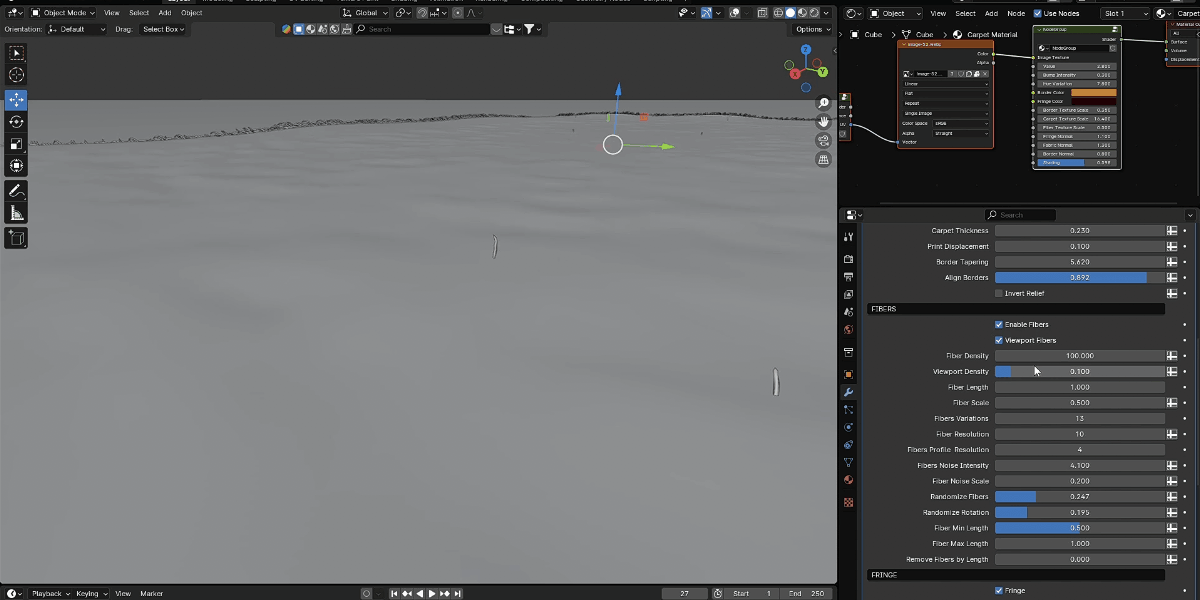Check the Invert Relief checkbox
Image resolution: width=1200 pixels, height=600 pixels.
(999, 293)
